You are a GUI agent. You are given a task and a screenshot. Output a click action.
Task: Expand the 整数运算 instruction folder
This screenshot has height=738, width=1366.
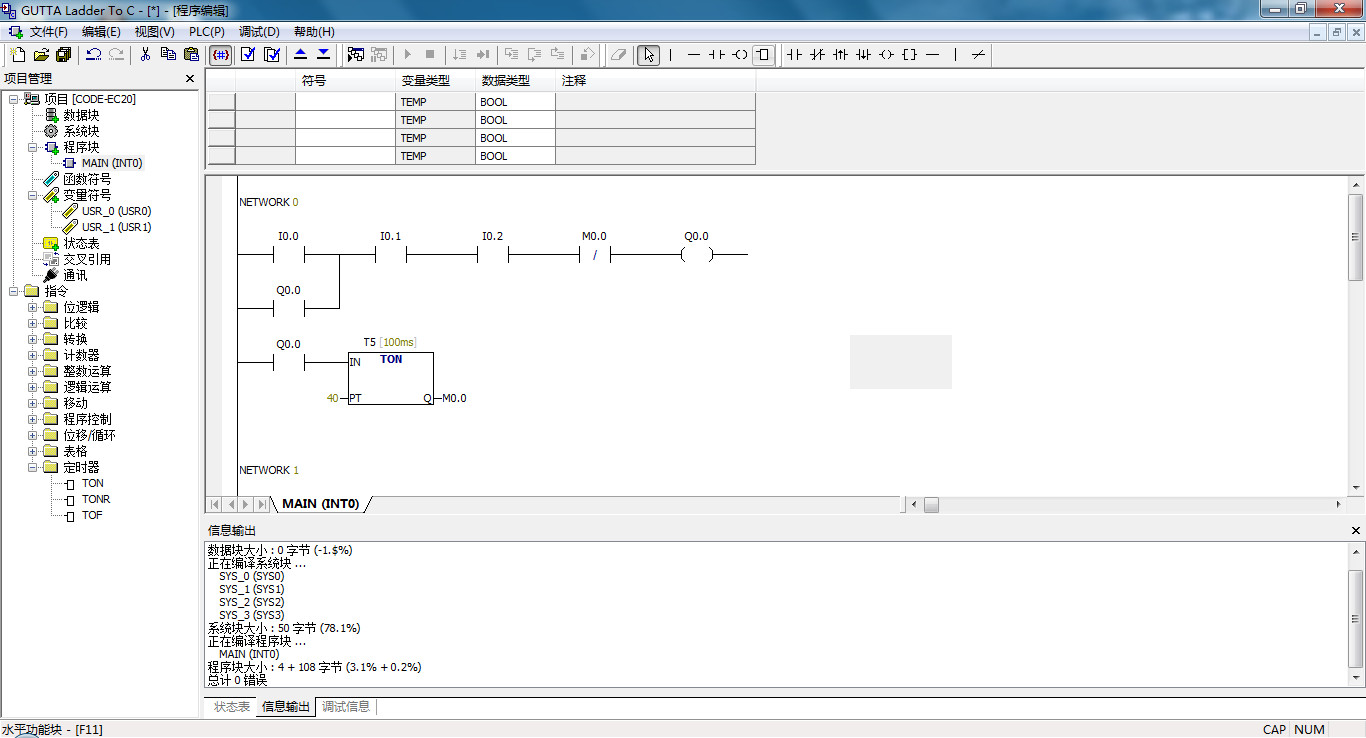tap(33, 371)
